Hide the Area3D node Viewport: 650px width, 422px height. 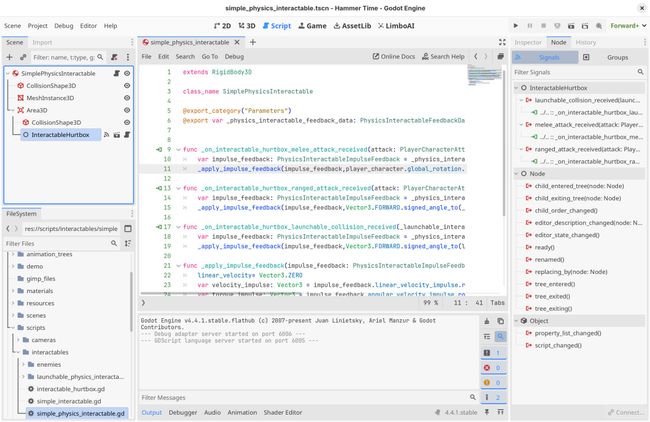(127, 110)
